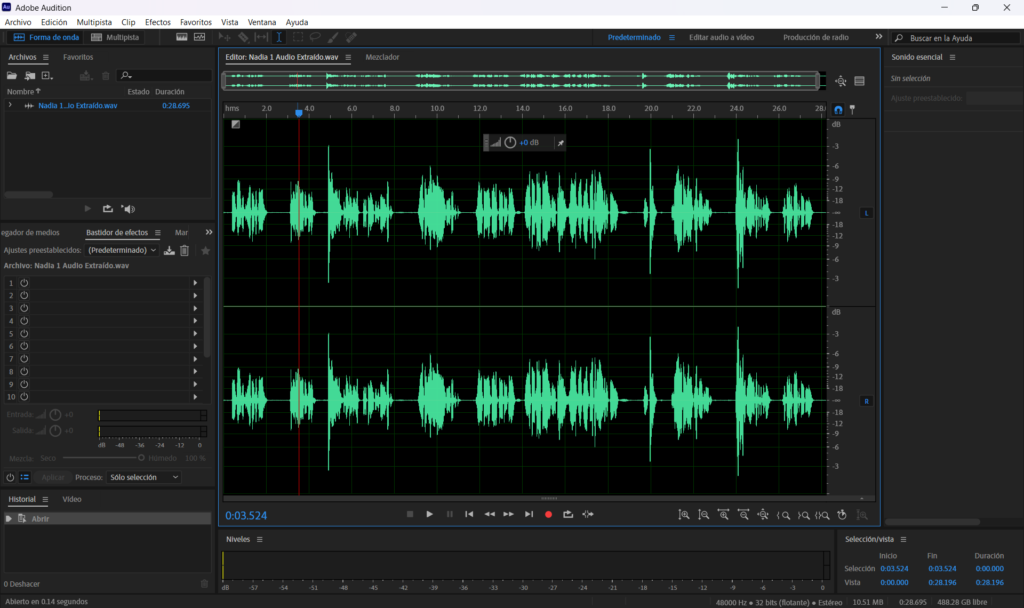The image size is (1024, 608).
Task: Open the Ajustes preestablecidos Predeterminado dropdown
Action: 122,250
